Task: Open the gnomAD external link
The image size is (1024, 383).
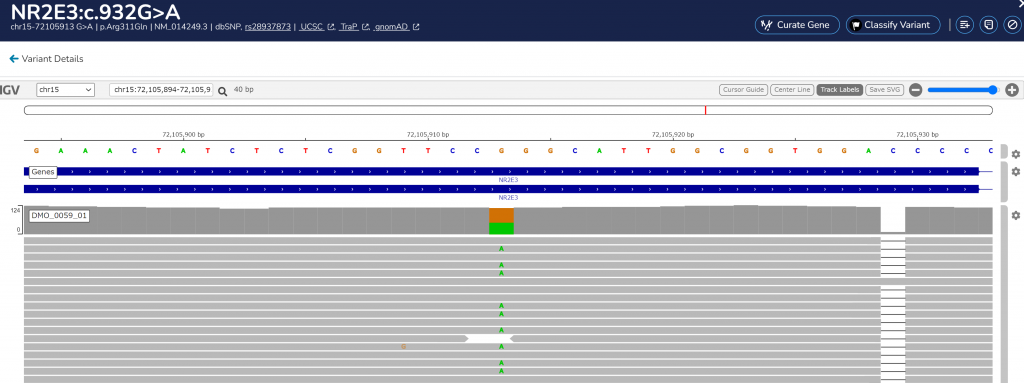Action: coord(397,27)
